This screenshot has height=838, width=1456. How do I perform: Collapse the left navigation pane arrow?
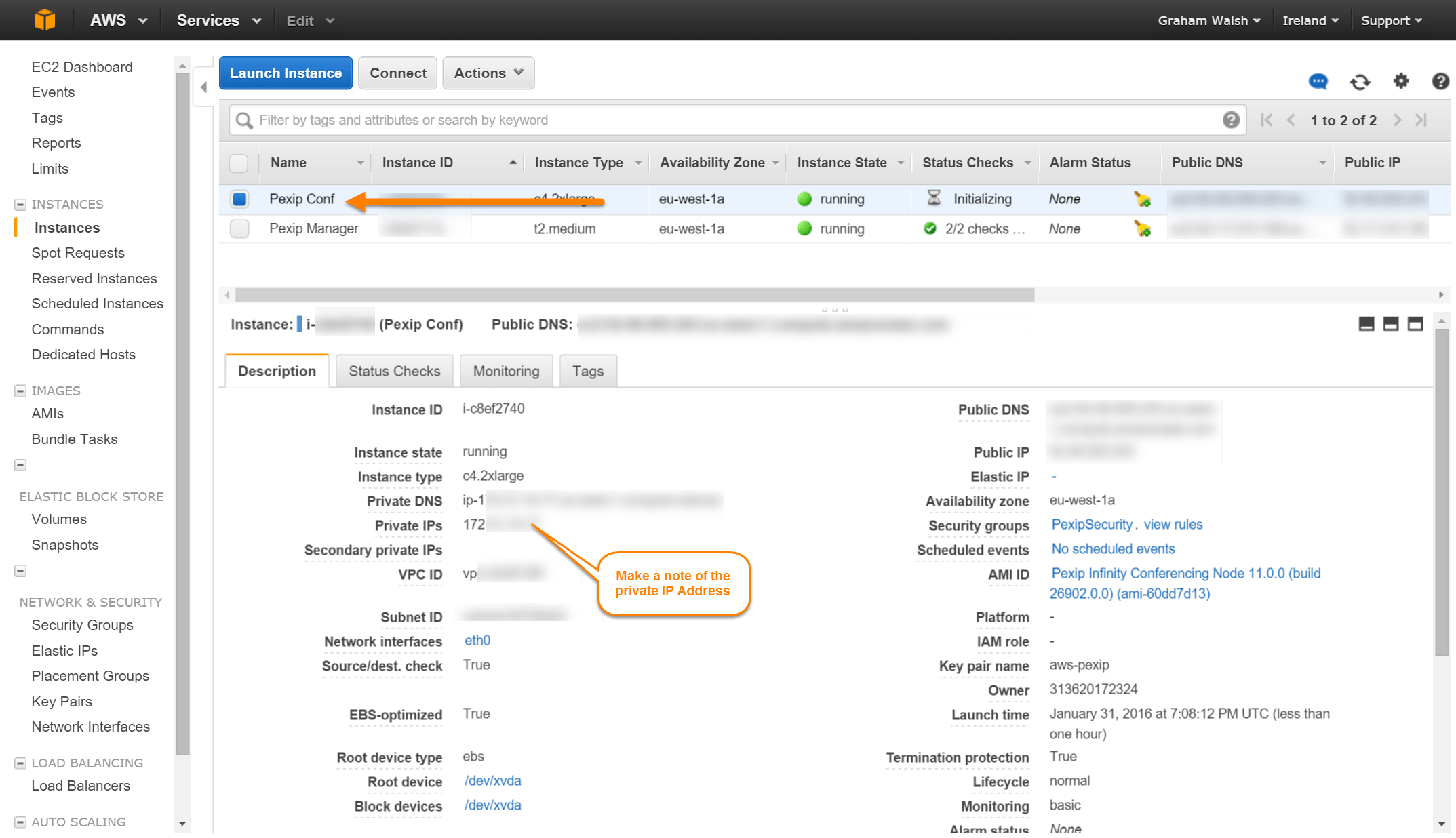point(204,87)
